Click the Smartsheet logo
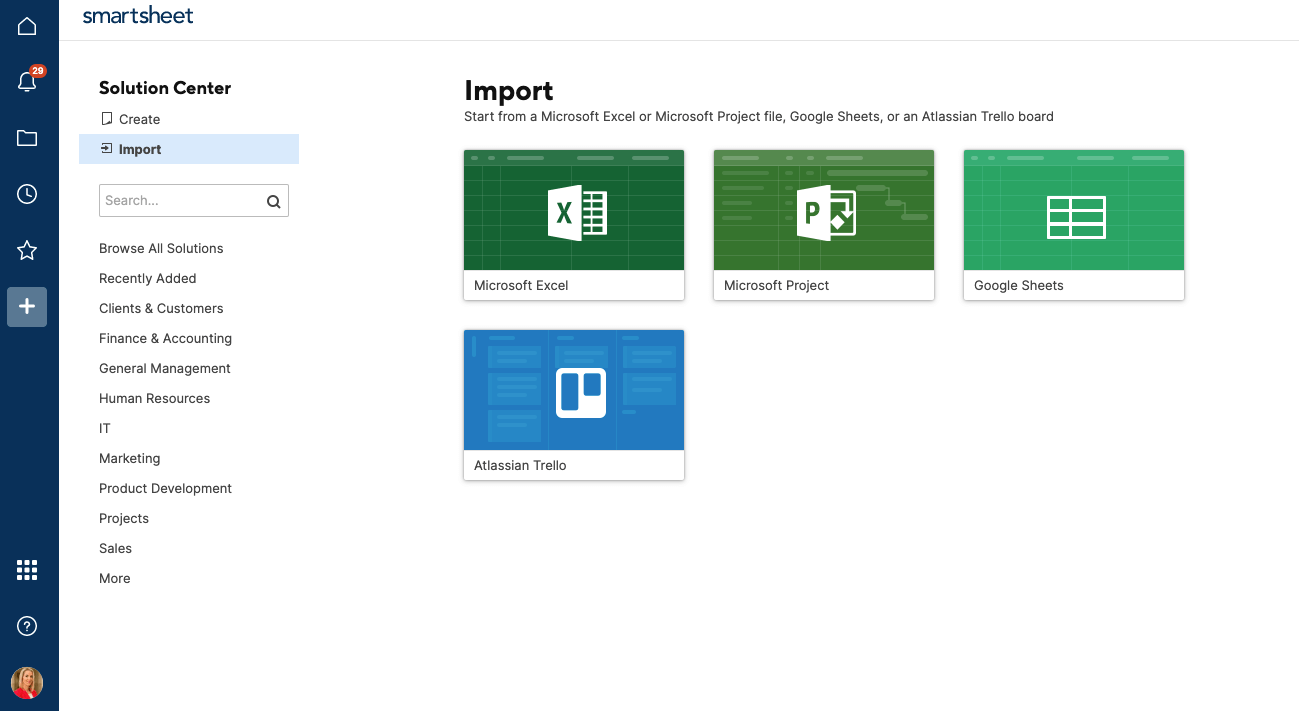 pyautogui.click(x=138, y=15)
